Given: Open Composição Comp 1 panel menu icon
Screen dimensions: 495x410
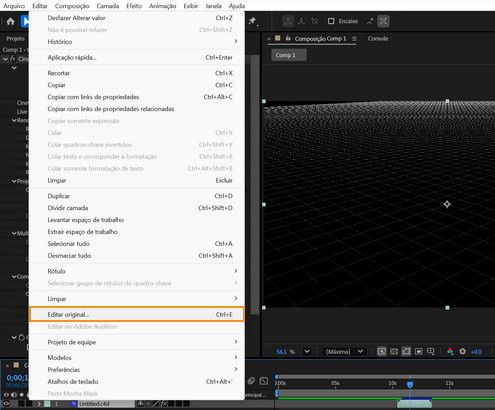Looking at the screenshot, I should (x=354, y=39).
